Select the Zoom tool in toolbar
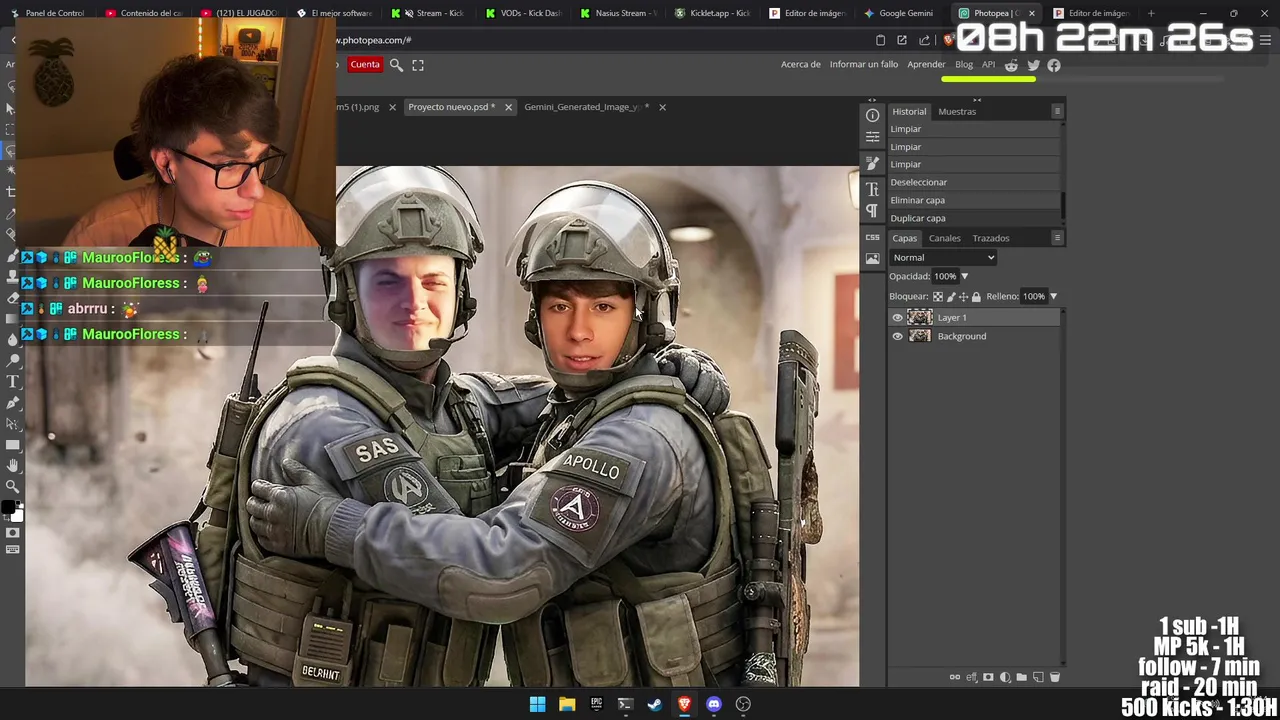Viewport: 1280px width, 720px height. [x=13, y=487]
